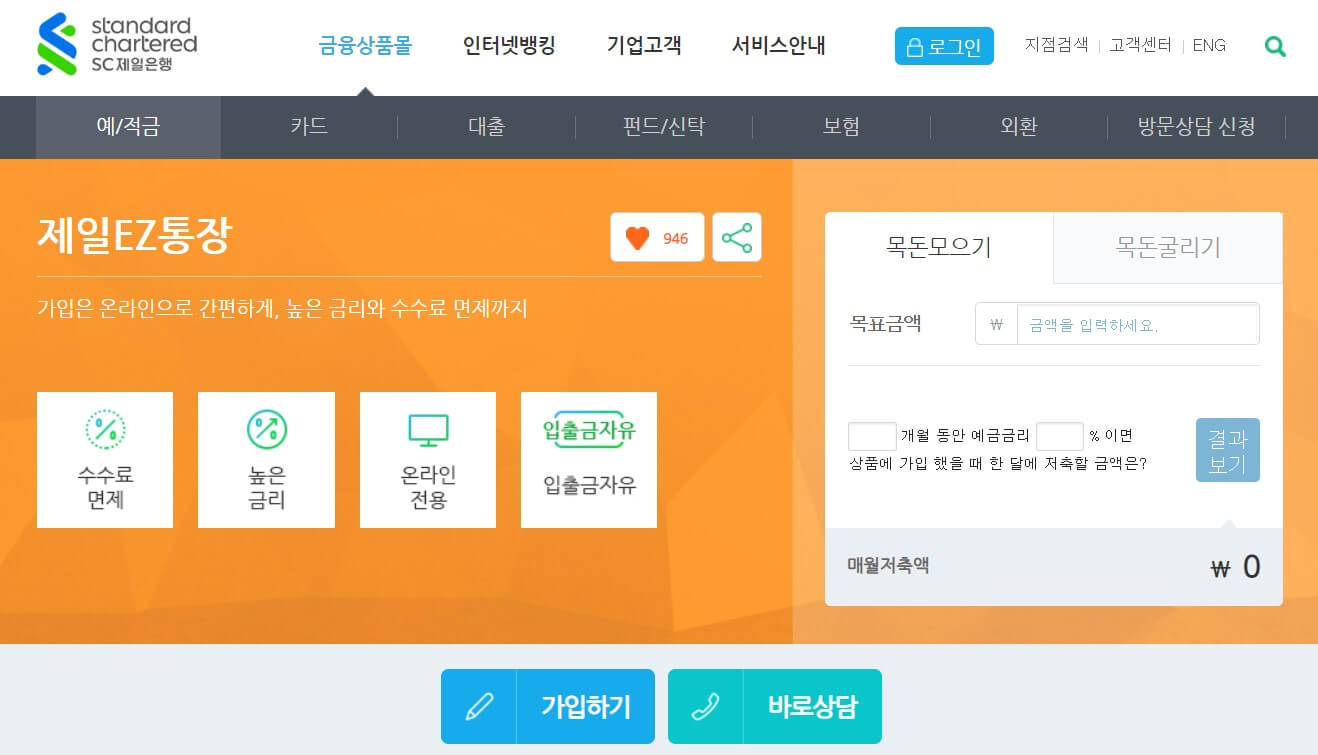Select the 대출 submenu tab
Image resolution: width=1318 pixels, height=755 pixels.
[x=487, y=127]
